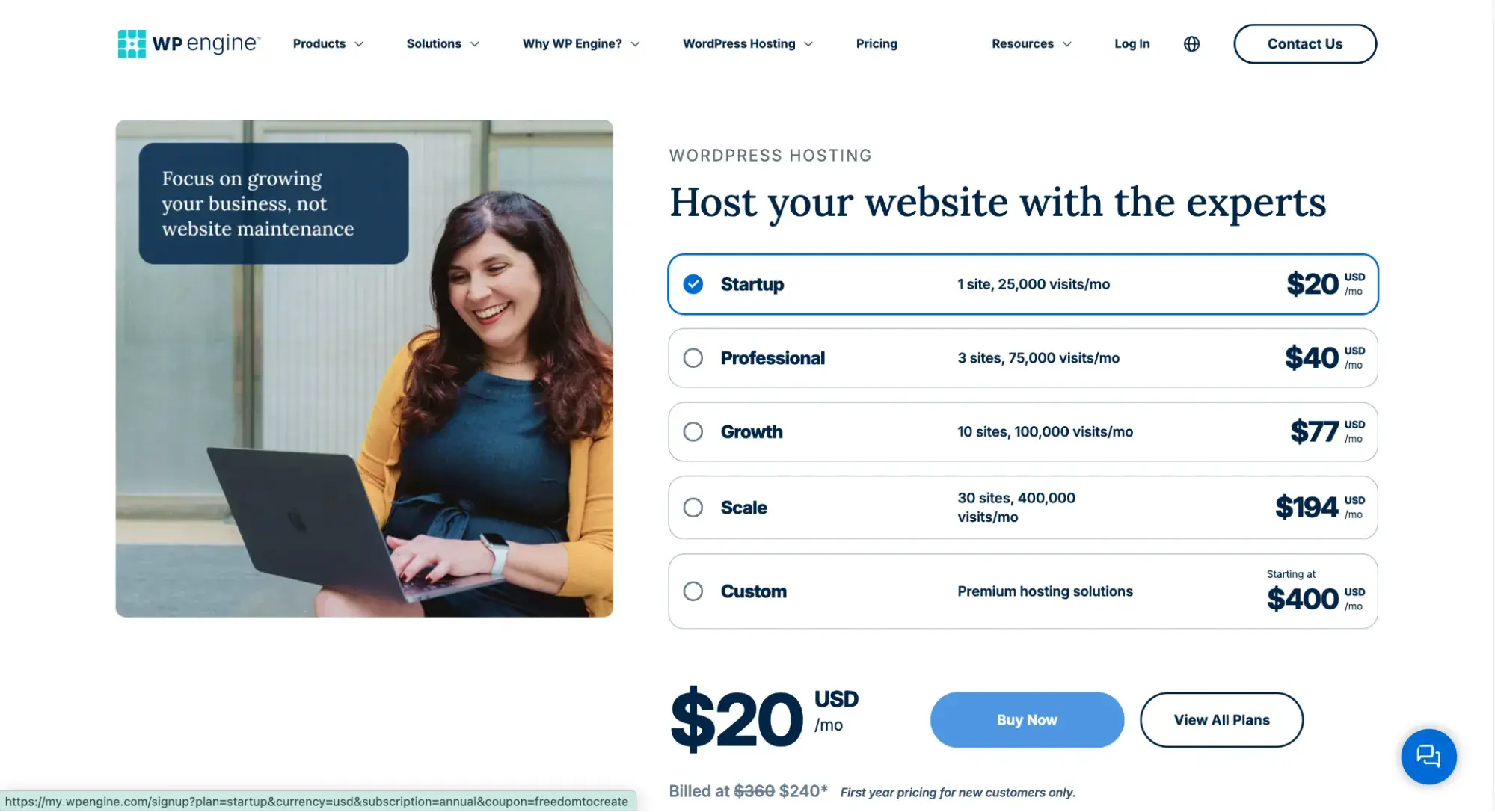Screen dimensions: 1495x812
Task: Open Products navigation dropdown
Action: pos(326,43)
